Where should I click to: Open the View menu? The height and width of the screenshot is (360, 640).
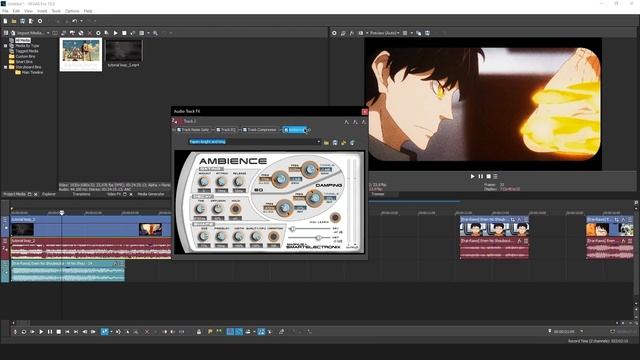[29, 11]
